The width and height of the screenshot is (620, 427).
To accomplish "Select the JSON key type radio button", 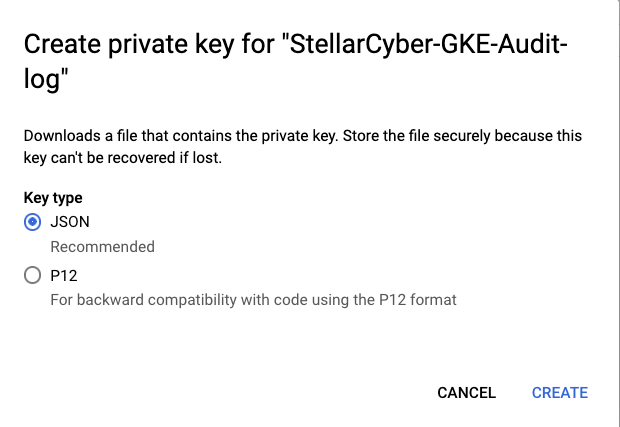I will (x=32, y=222).
